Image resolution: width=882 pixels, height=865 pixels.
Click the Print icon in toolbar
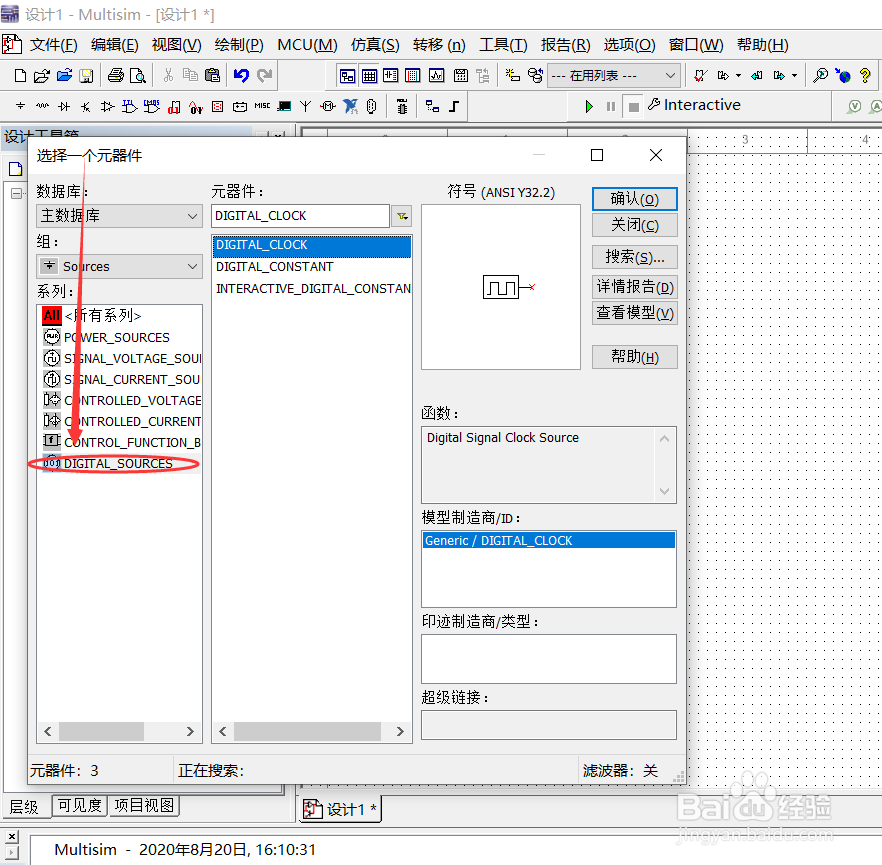click(116, 75)
